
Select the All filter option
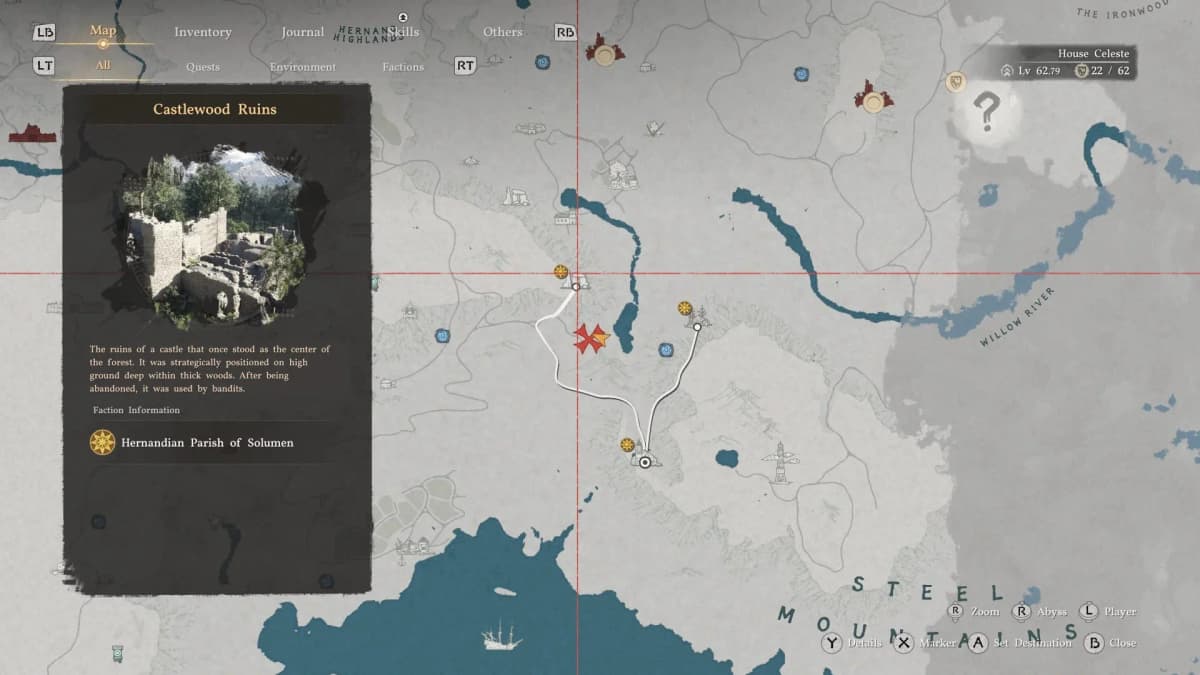click(103, 66)
